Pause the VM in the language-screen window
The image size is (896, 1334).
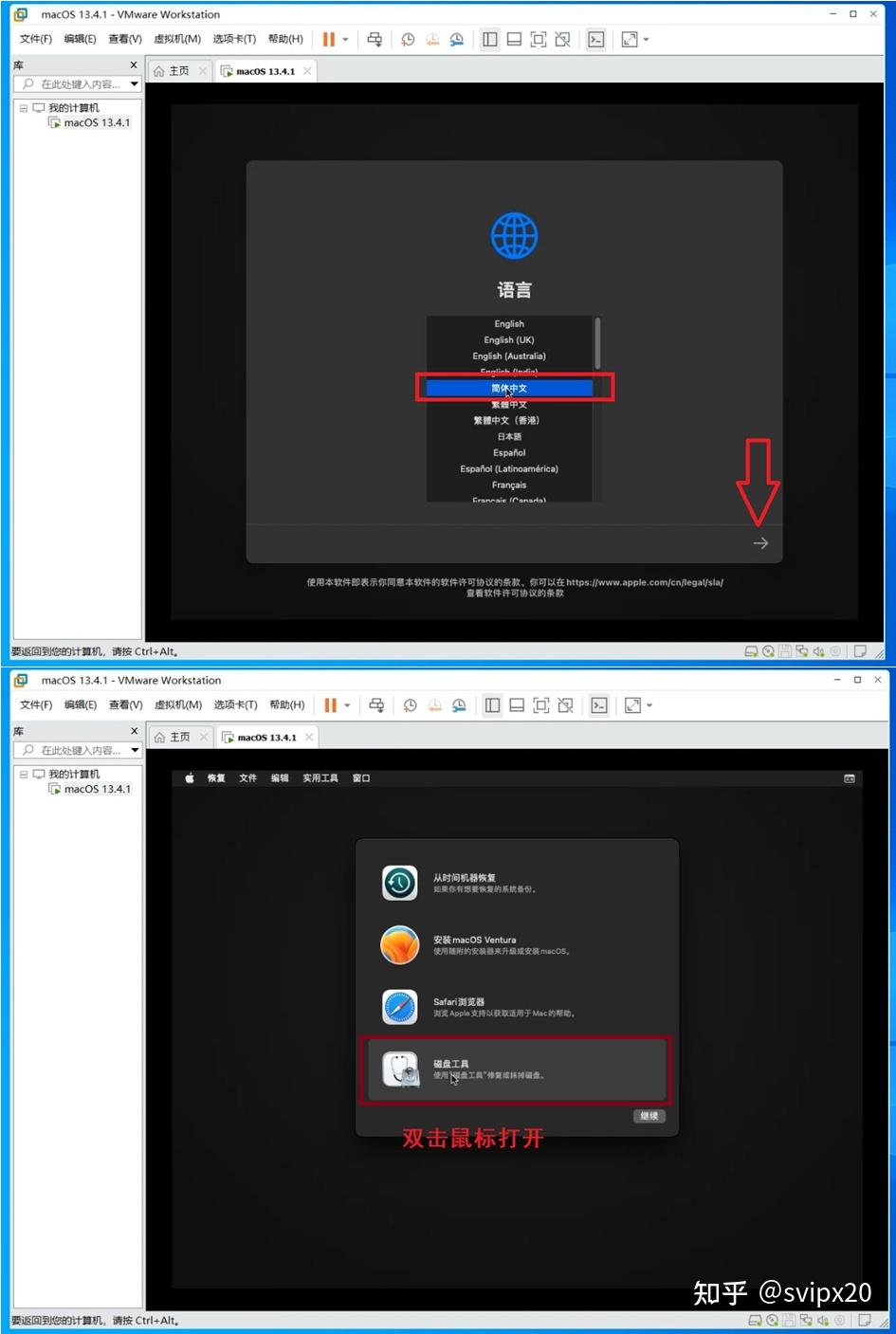pos(328,40)
